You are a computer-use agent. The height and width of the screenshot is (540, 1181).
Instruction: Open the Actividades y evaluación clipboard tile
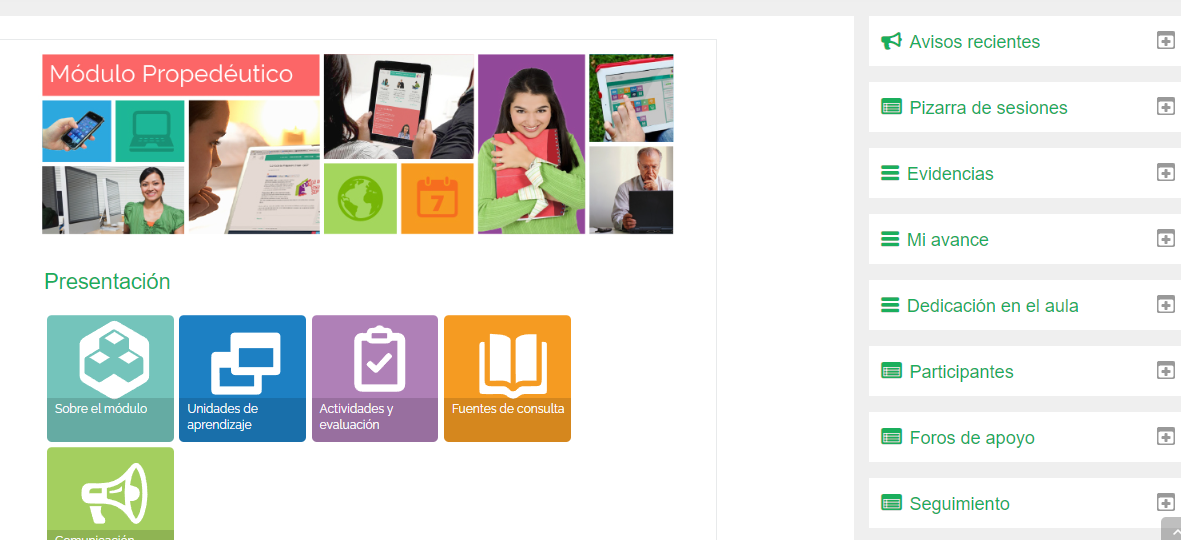point(375,378)
